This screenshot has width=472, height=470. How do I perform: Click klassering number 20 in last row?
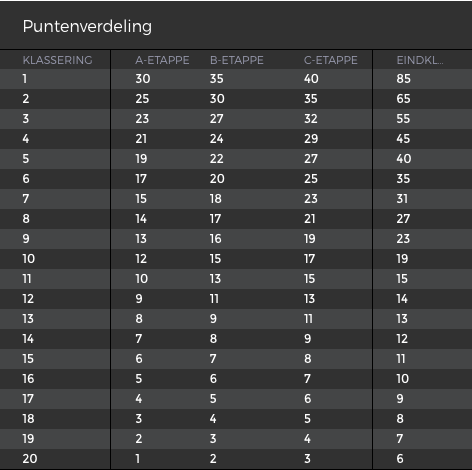pyautogui.click(x=30, y=459)
